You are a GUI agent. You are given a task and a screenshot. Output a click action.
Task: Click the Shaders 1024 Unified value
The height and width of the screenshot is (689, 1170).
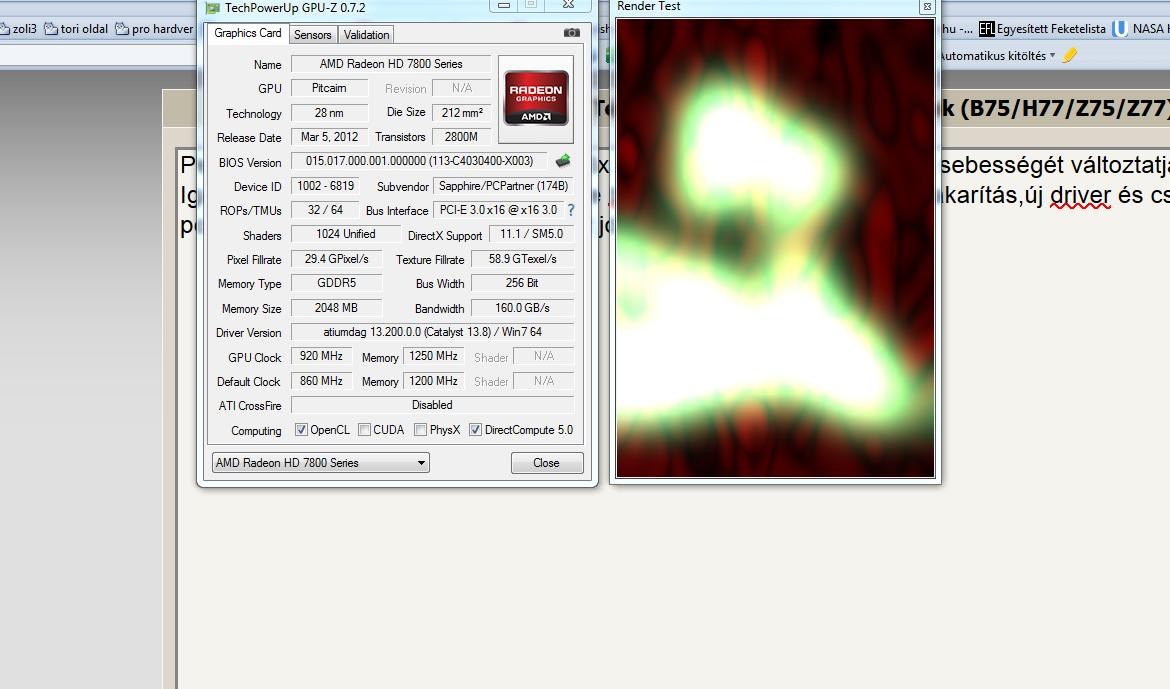pos(345,234)
